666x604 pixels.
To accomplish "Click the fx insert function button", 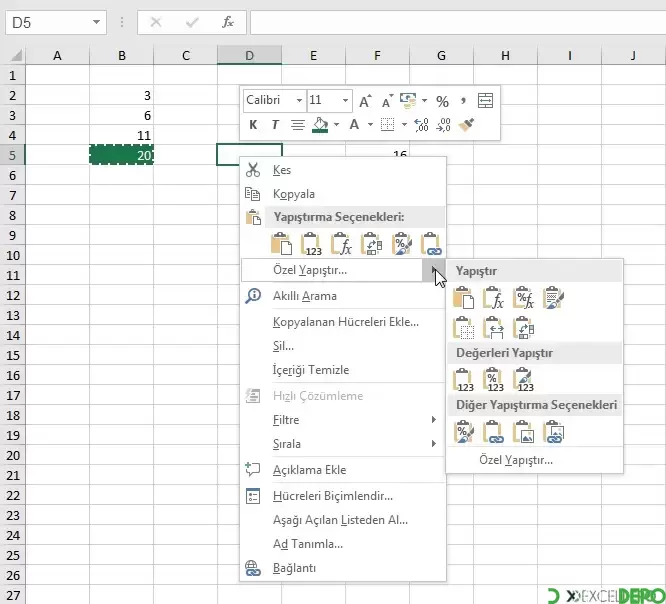I will point(228,22).
